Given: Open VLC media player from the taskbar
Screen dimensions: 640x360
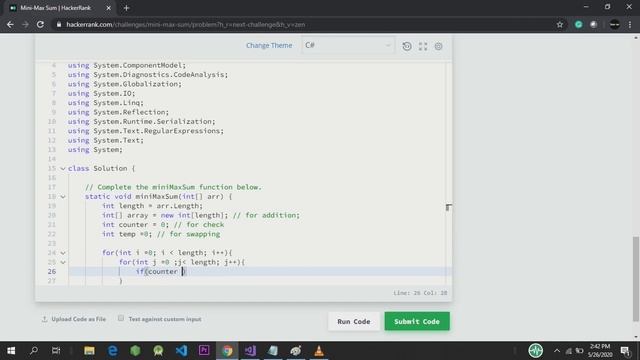Looking at the screenshot, I should click(x=319, y=351).
